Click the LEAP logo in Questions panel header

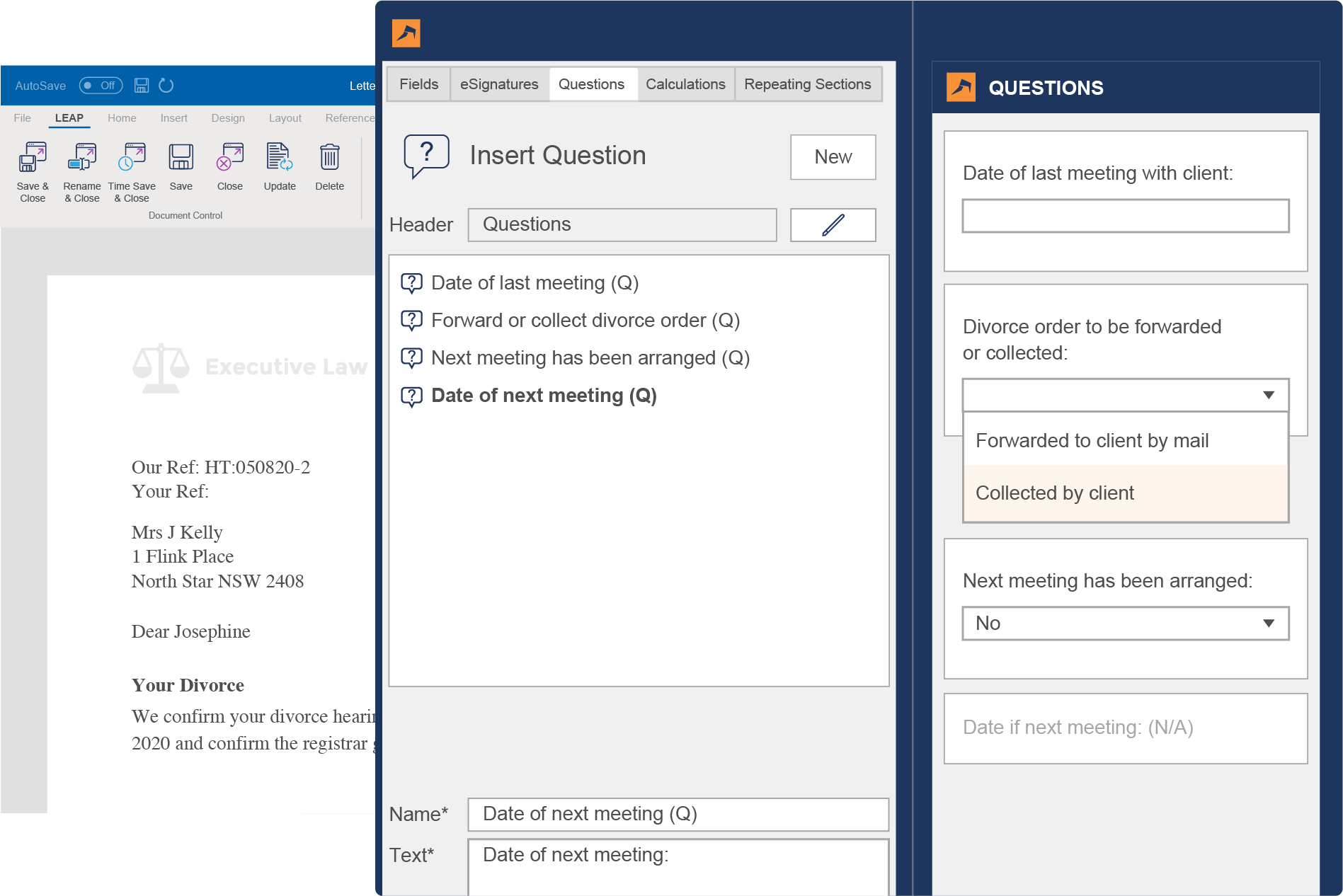click(x=961, y=87)
